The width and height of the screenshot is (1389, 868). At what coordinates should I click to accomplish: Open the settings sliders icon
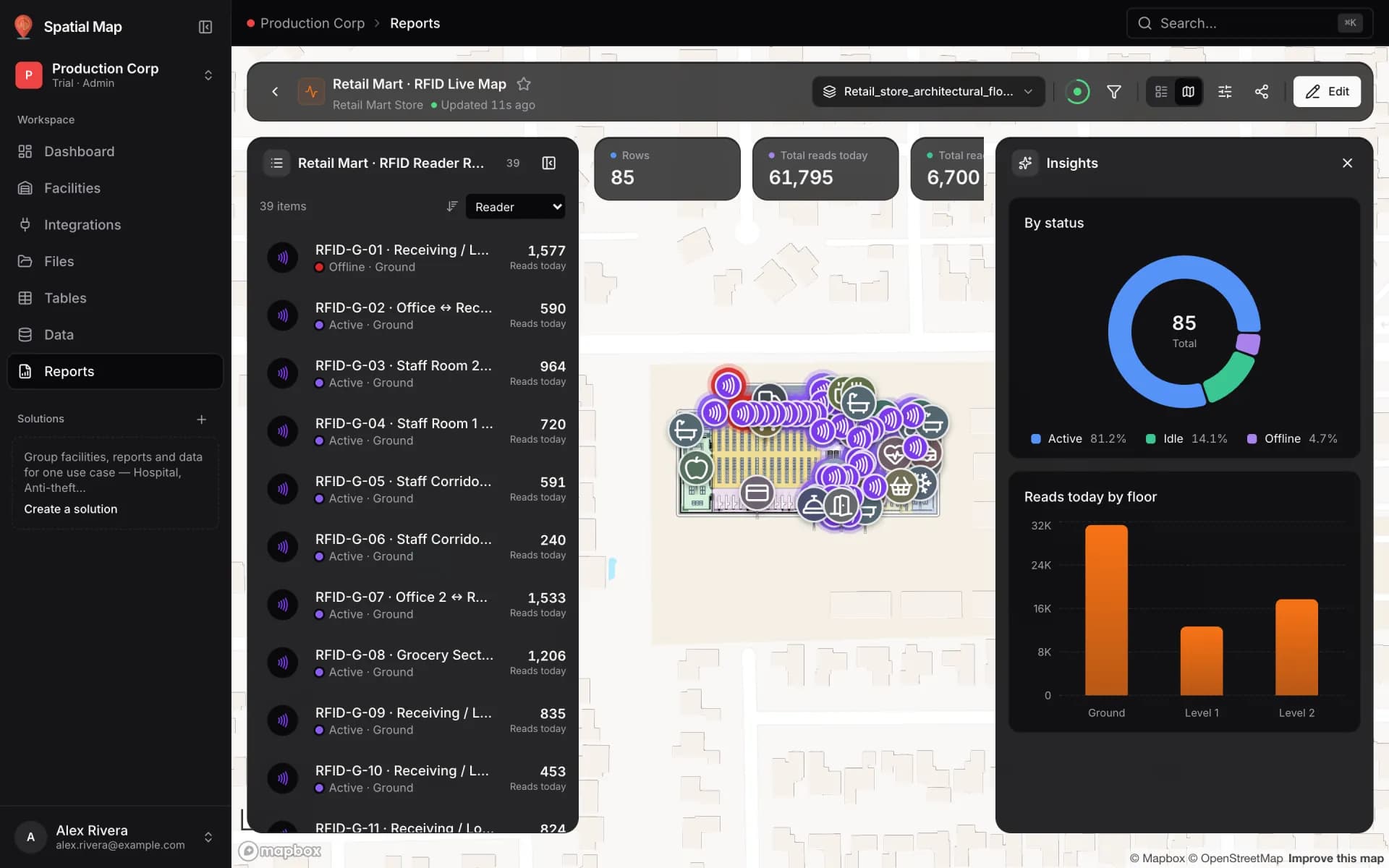pos(1225,92)
